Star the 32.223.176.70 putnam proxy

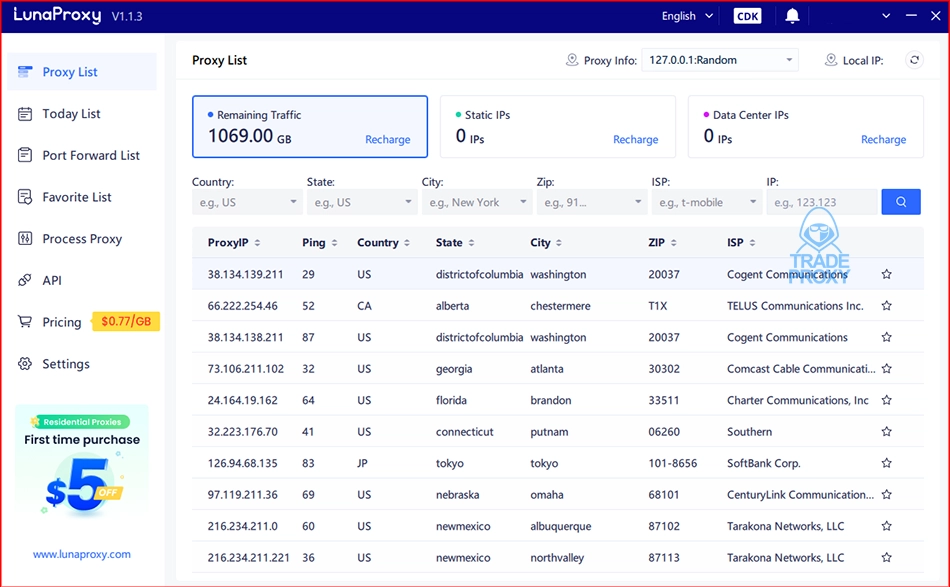[x=886, y=432]
